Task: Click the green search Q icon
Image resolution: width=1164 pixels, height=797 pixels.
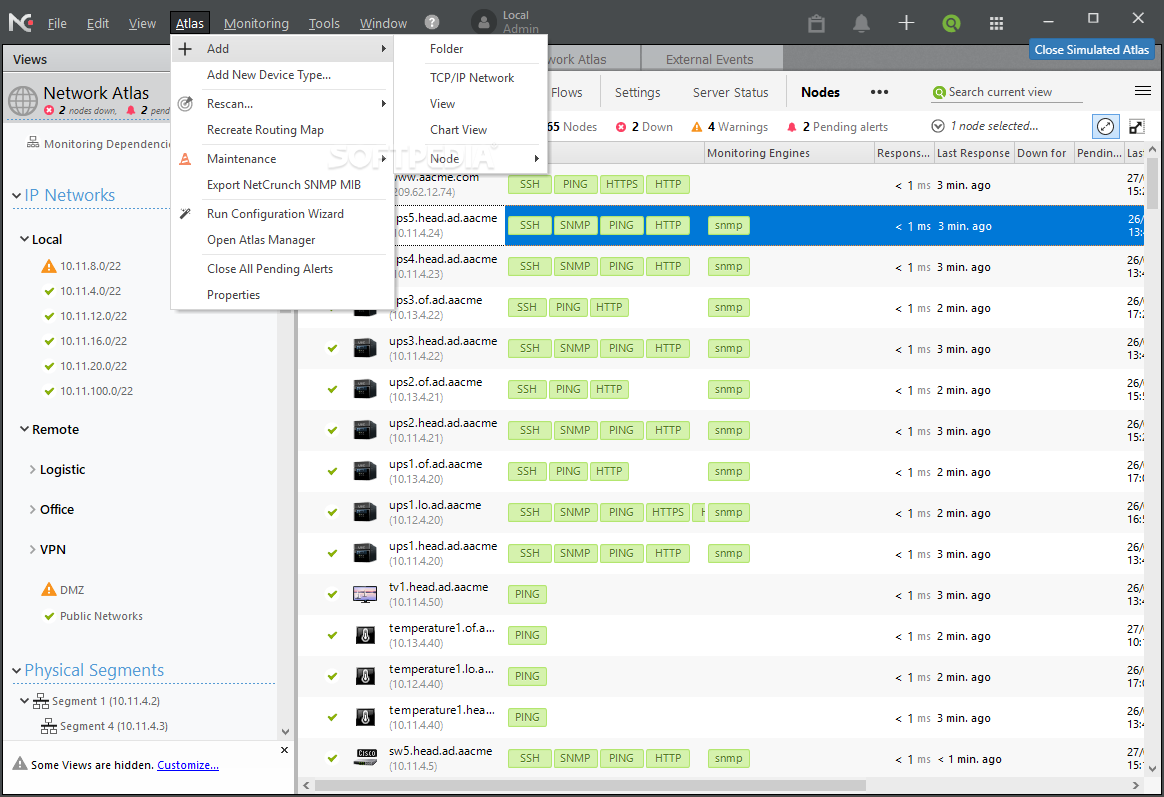Action: tap(951, 23)
